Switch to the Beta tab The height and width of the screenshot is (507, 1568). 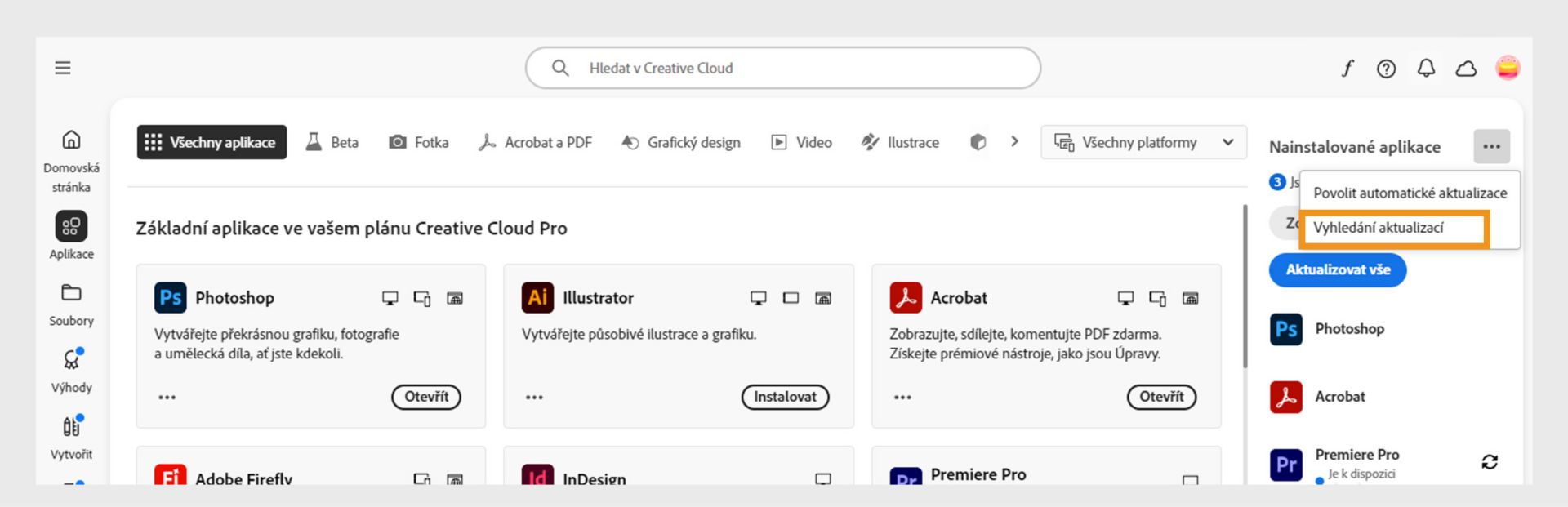[332, 142]
